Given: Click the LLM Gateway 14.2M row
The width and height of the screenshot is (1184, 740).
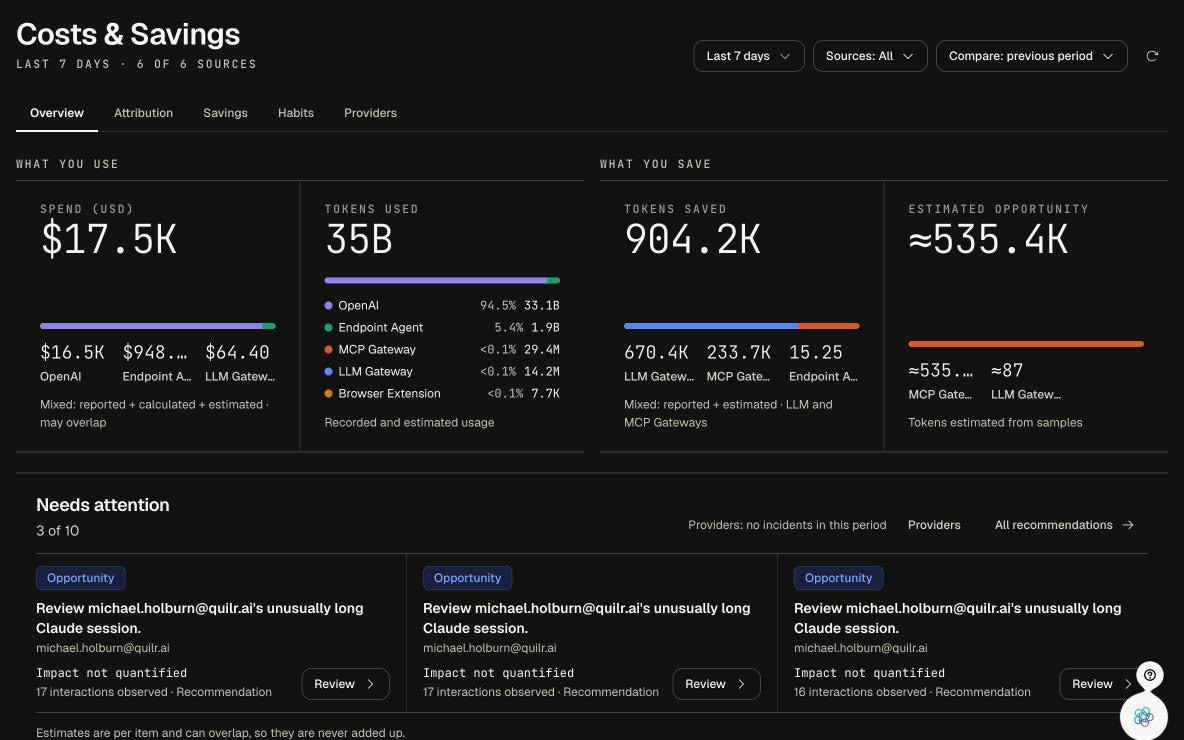Looking at the screenshot, I should (x=442, y=372).
